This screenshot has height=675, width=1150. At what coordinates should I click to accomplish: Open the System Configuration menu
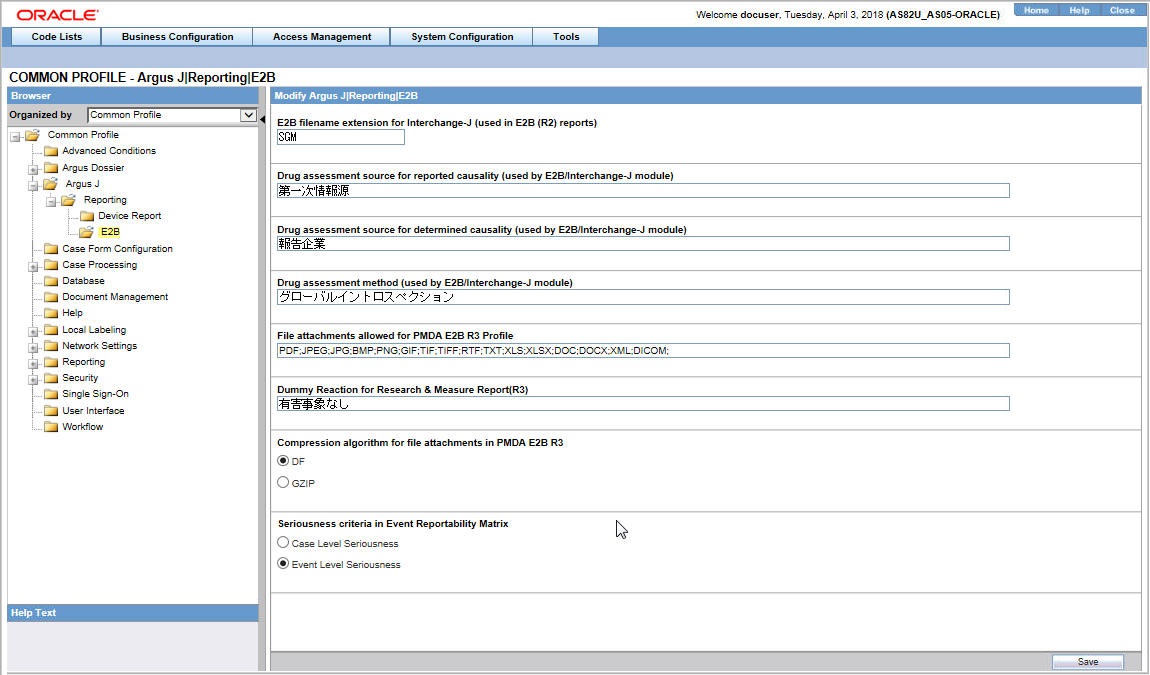click(462, 37)
